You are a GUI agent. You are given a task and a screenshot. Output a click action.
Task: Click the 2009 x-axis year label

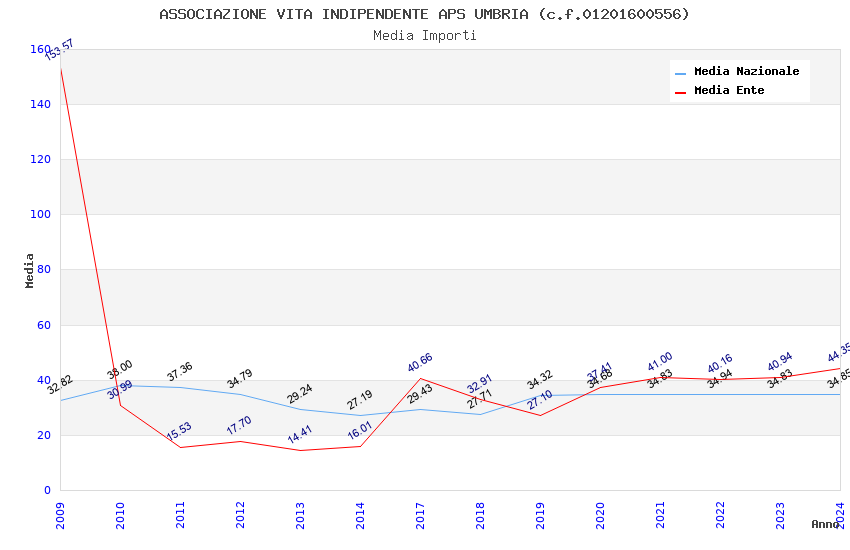tap(60, 515)
